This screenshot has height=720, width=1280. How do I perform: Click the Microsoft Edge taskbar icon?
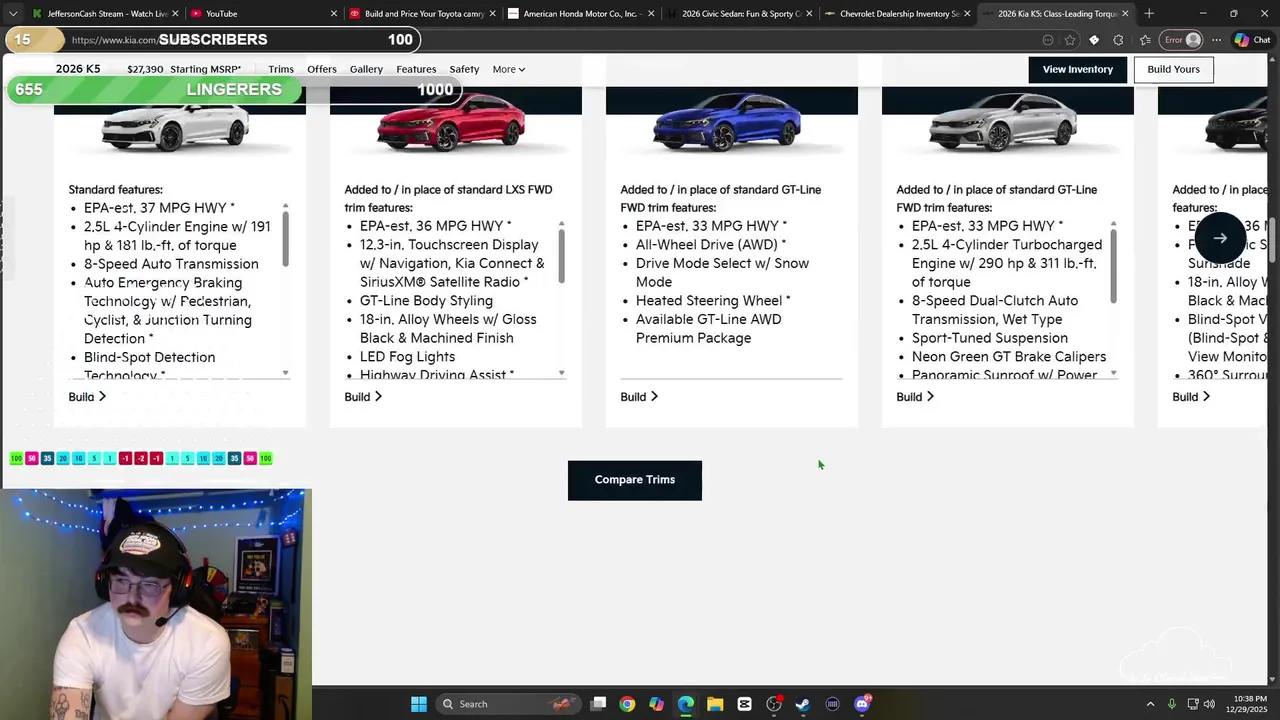point(686,704)
